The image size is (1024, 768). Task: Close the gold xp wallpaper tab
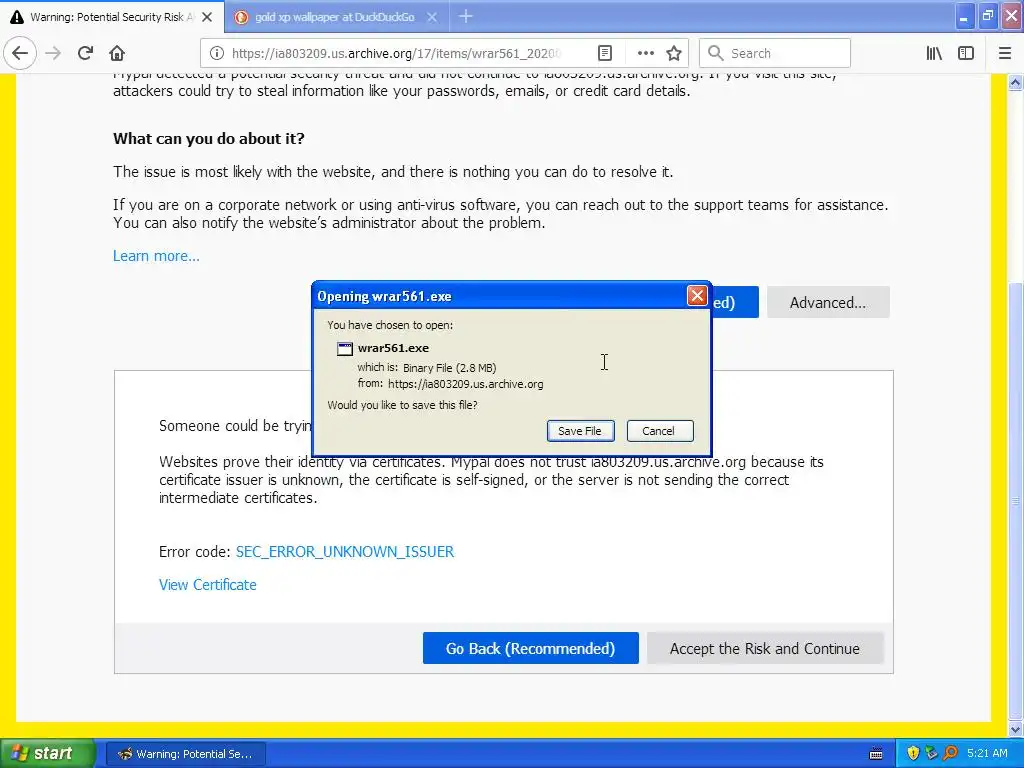[432, 17]
